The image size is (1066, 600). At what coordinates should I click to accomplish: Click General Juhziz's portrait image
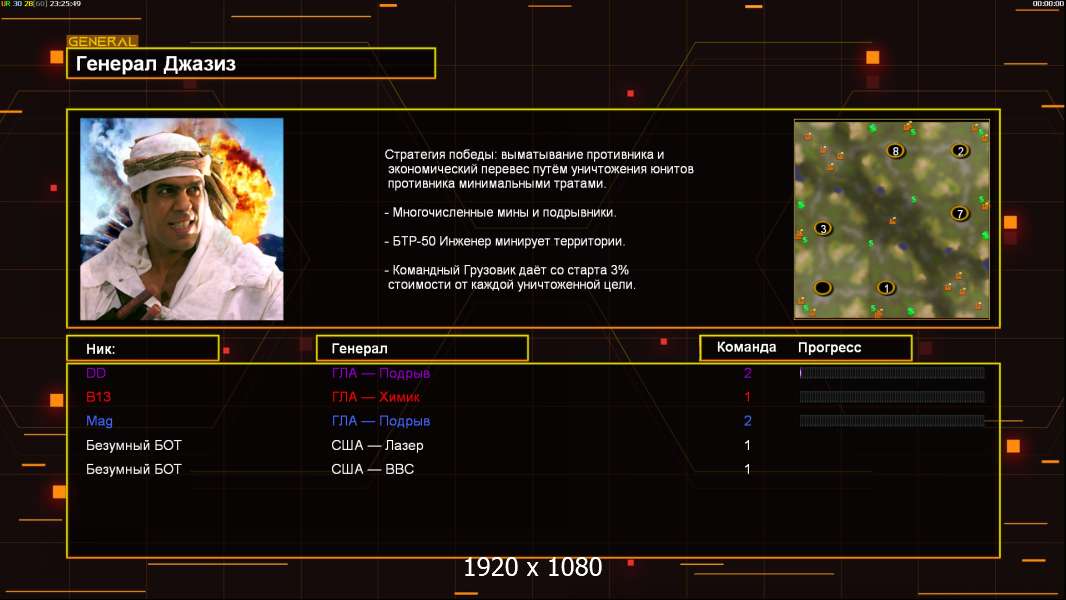[x=182, y=219]
